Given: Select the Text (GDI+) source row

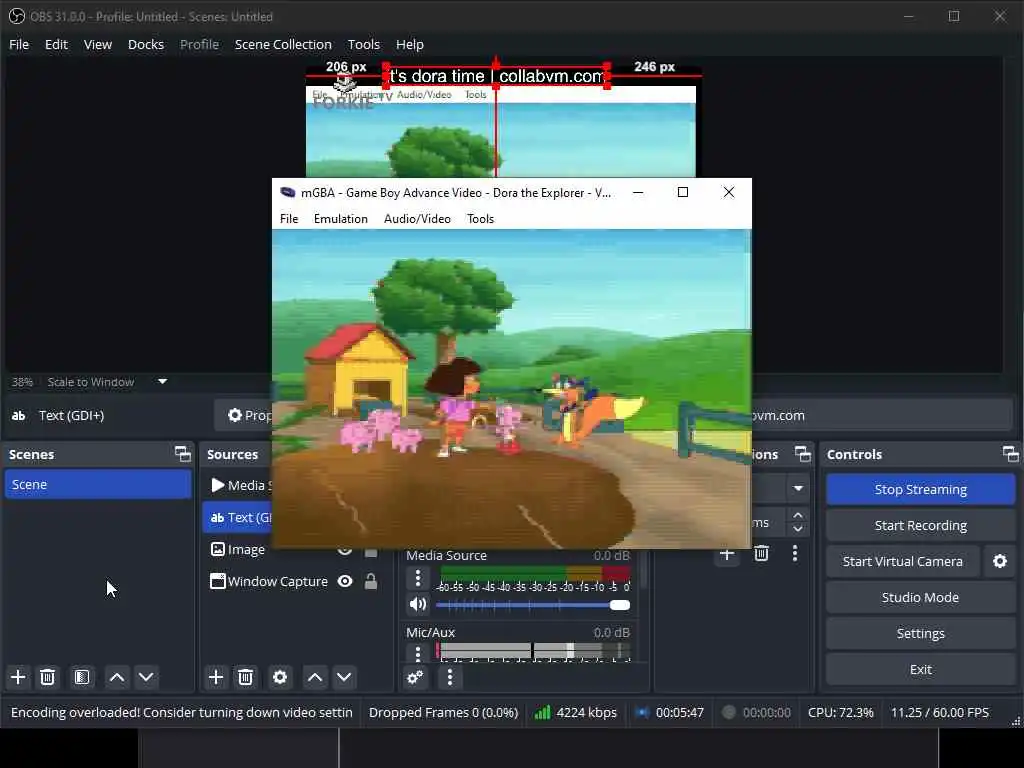Looking at the screenshot, I should [238, 518].
